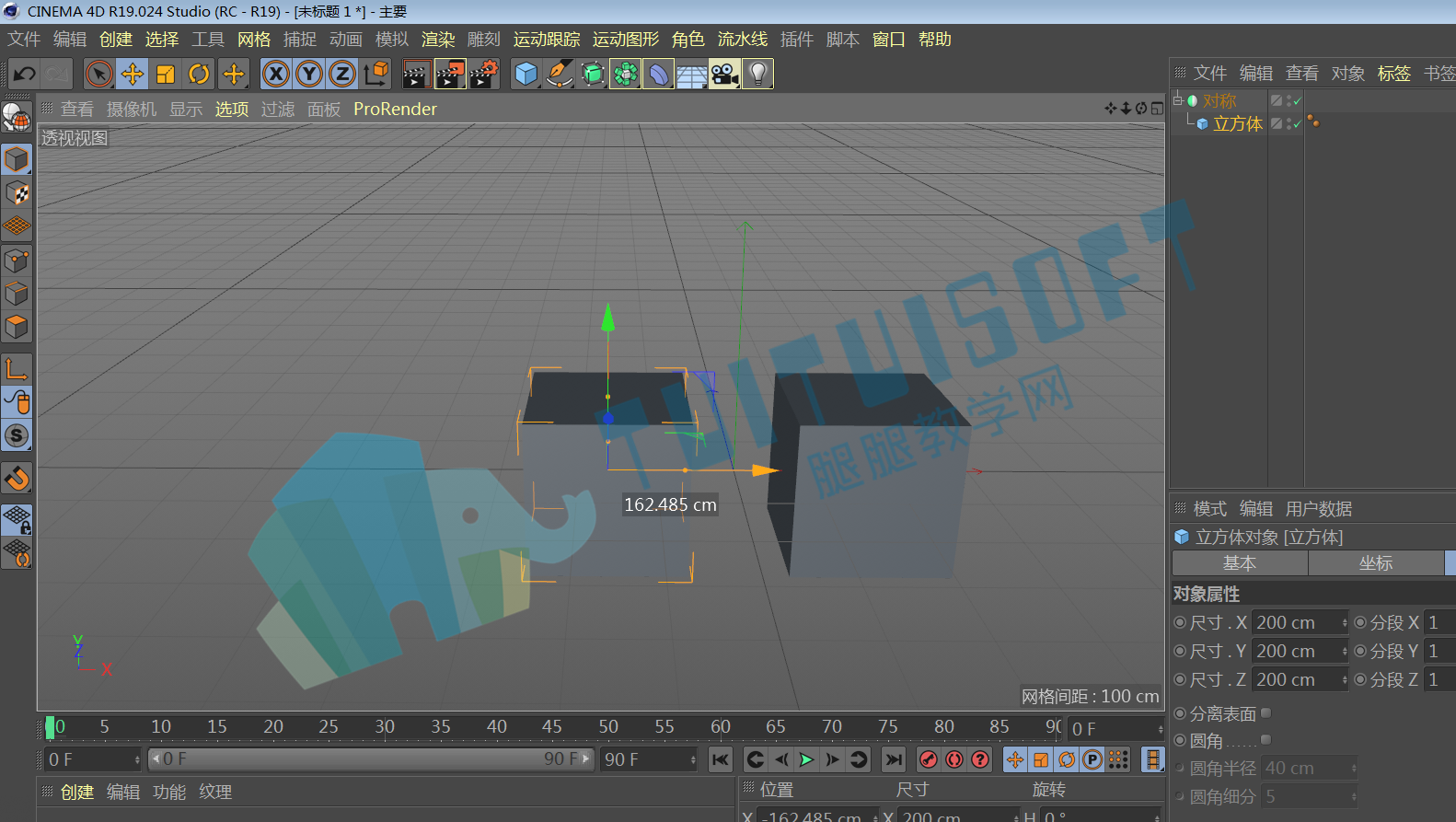Click frame 45 on the timeline

coord(552,727)
